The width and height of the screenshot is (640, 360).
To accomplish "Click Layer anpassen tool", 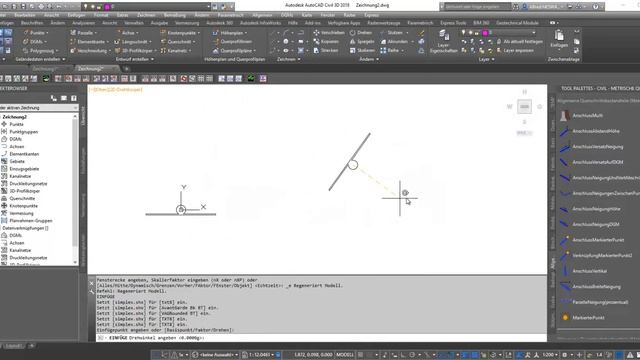I will (x=515, y=51).
